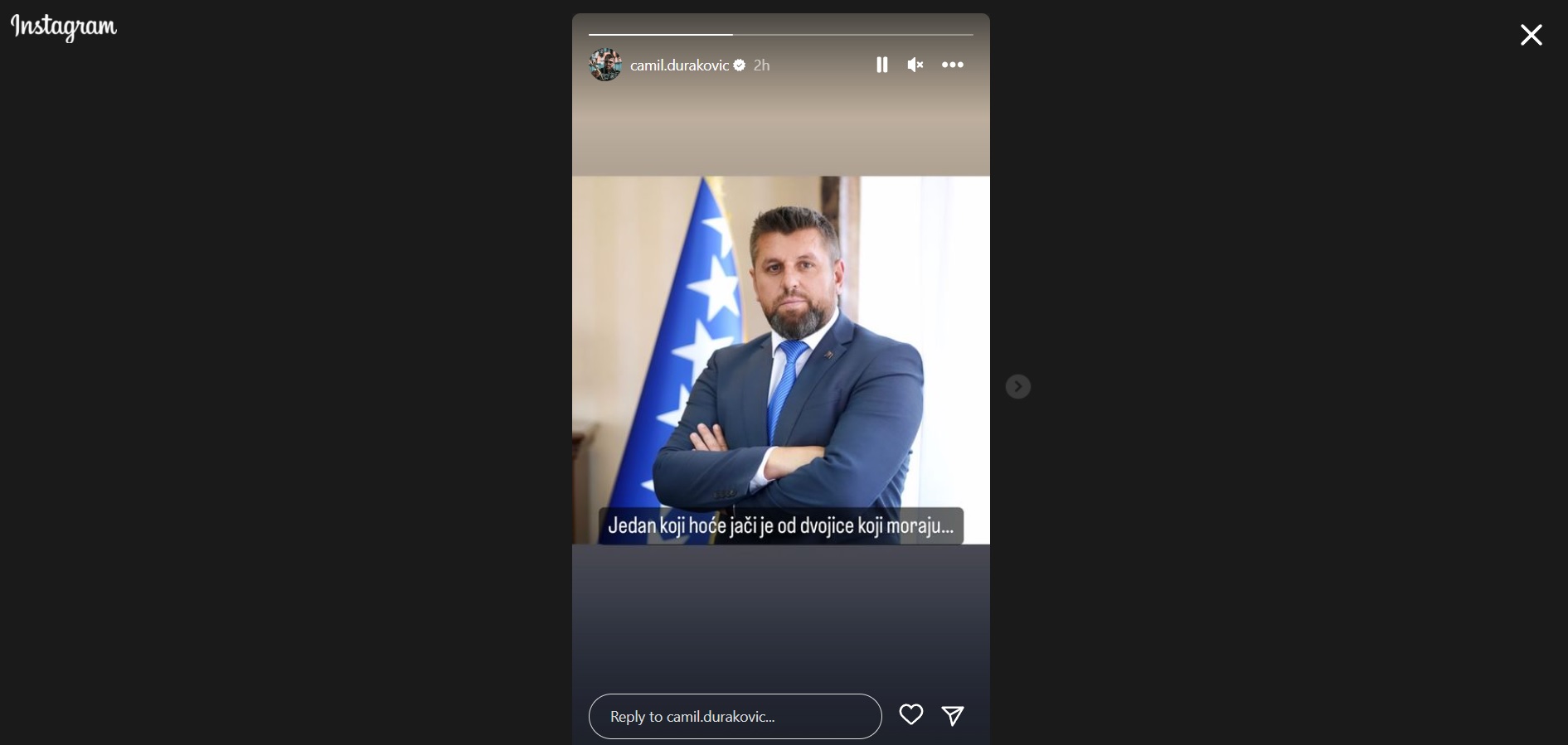
Task: Click the Instagram logo to go home
Action: pos(64,27)
